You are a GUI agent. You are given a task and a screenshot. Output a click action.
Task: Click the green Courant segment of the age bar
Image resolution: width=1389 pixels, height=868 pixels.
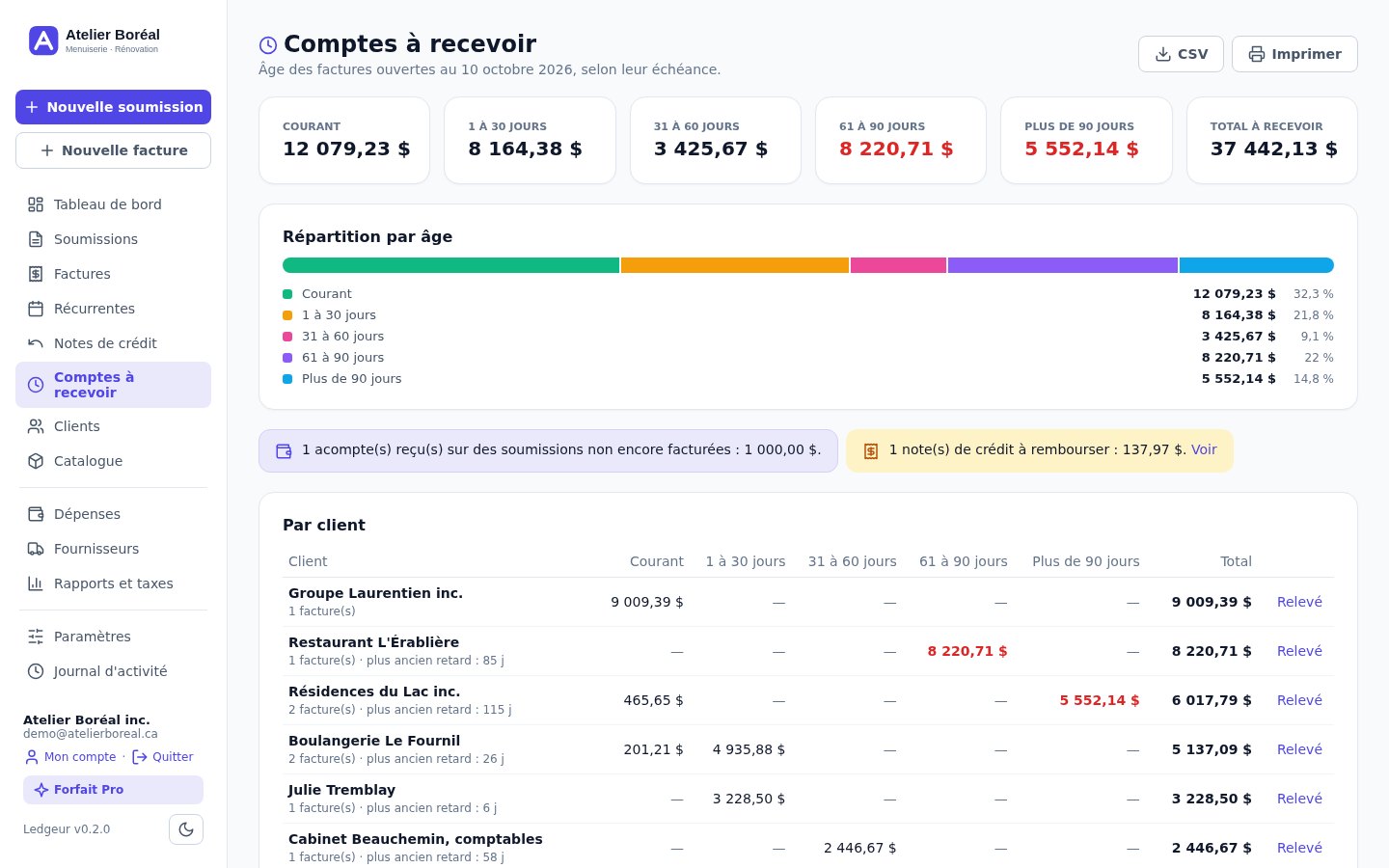pos(450,265)
